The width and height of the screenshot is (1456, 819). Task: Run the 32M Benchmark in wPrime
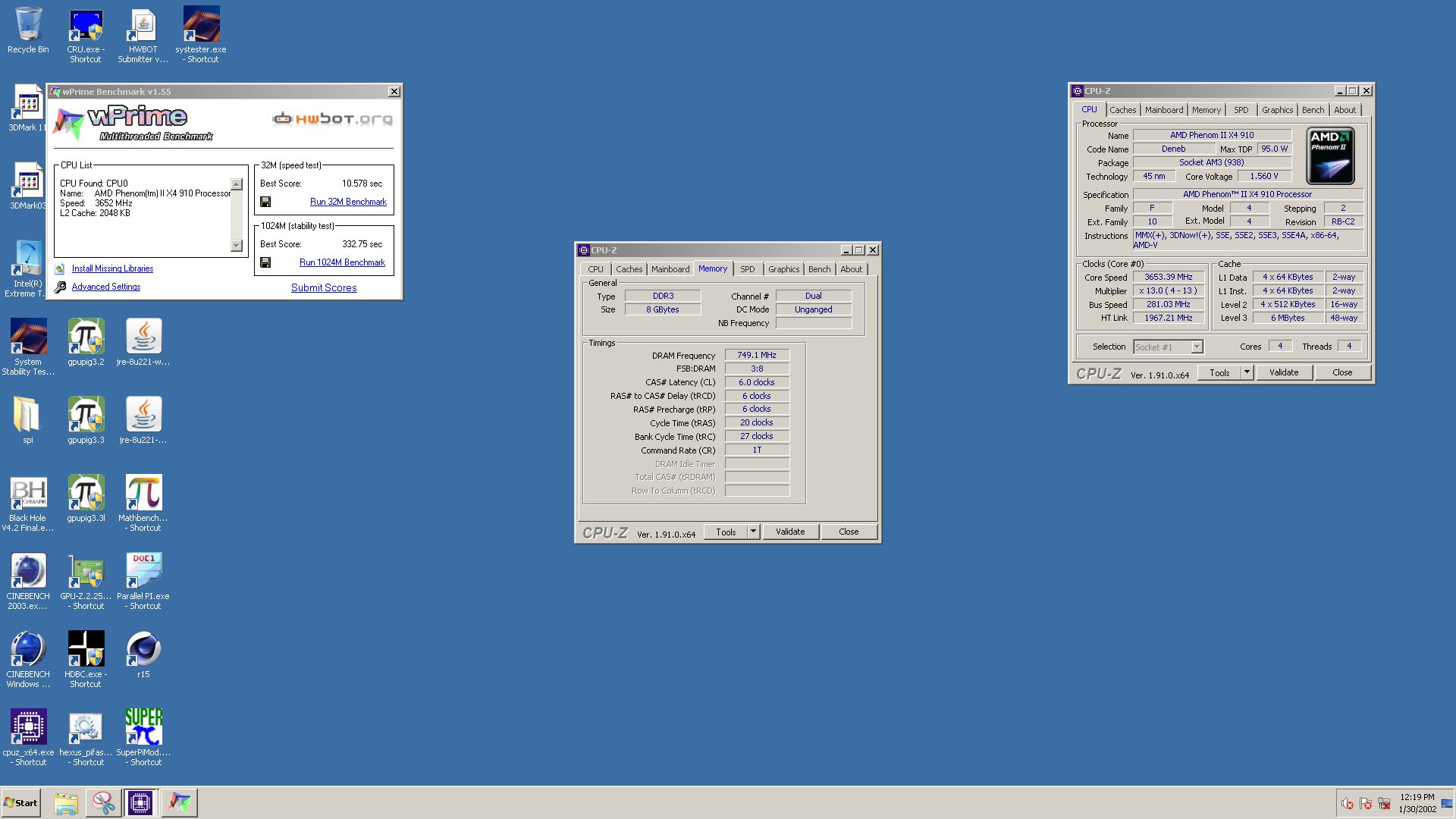pos(348,202)
